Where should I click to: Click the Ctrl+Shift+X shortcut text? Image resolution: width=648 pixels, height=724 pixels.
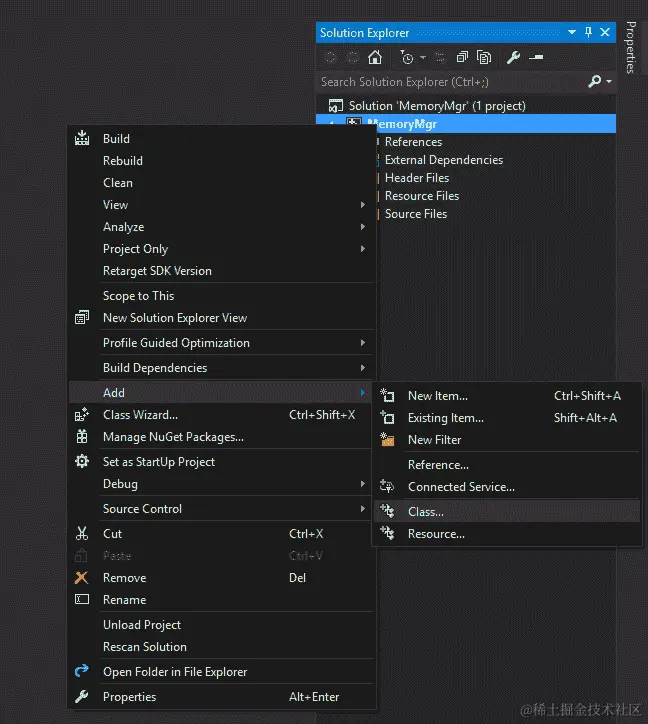coord(322,415)
